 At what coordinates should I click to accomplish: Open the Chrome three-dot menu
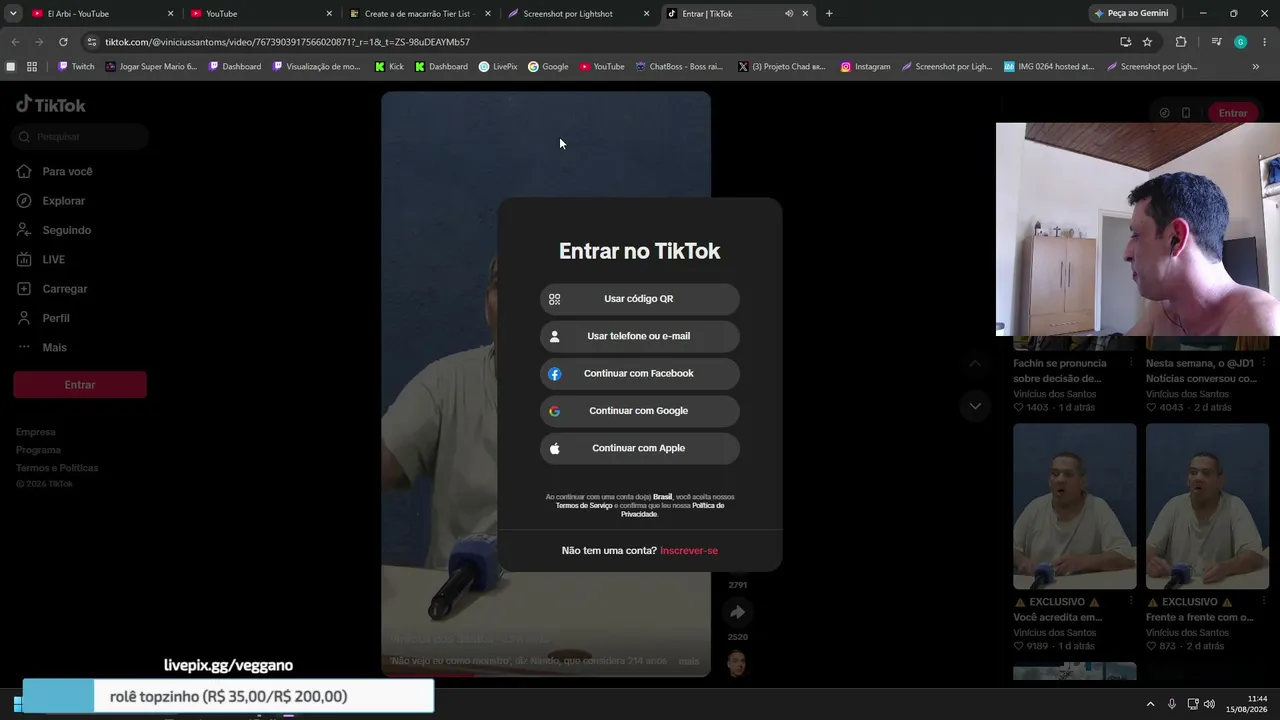[x=1265, y=42]
